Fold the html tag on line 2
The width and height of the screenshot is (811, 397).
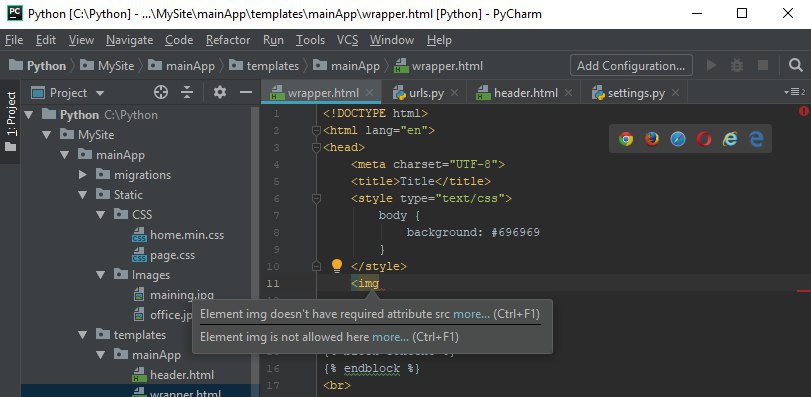tap(317, 131)
